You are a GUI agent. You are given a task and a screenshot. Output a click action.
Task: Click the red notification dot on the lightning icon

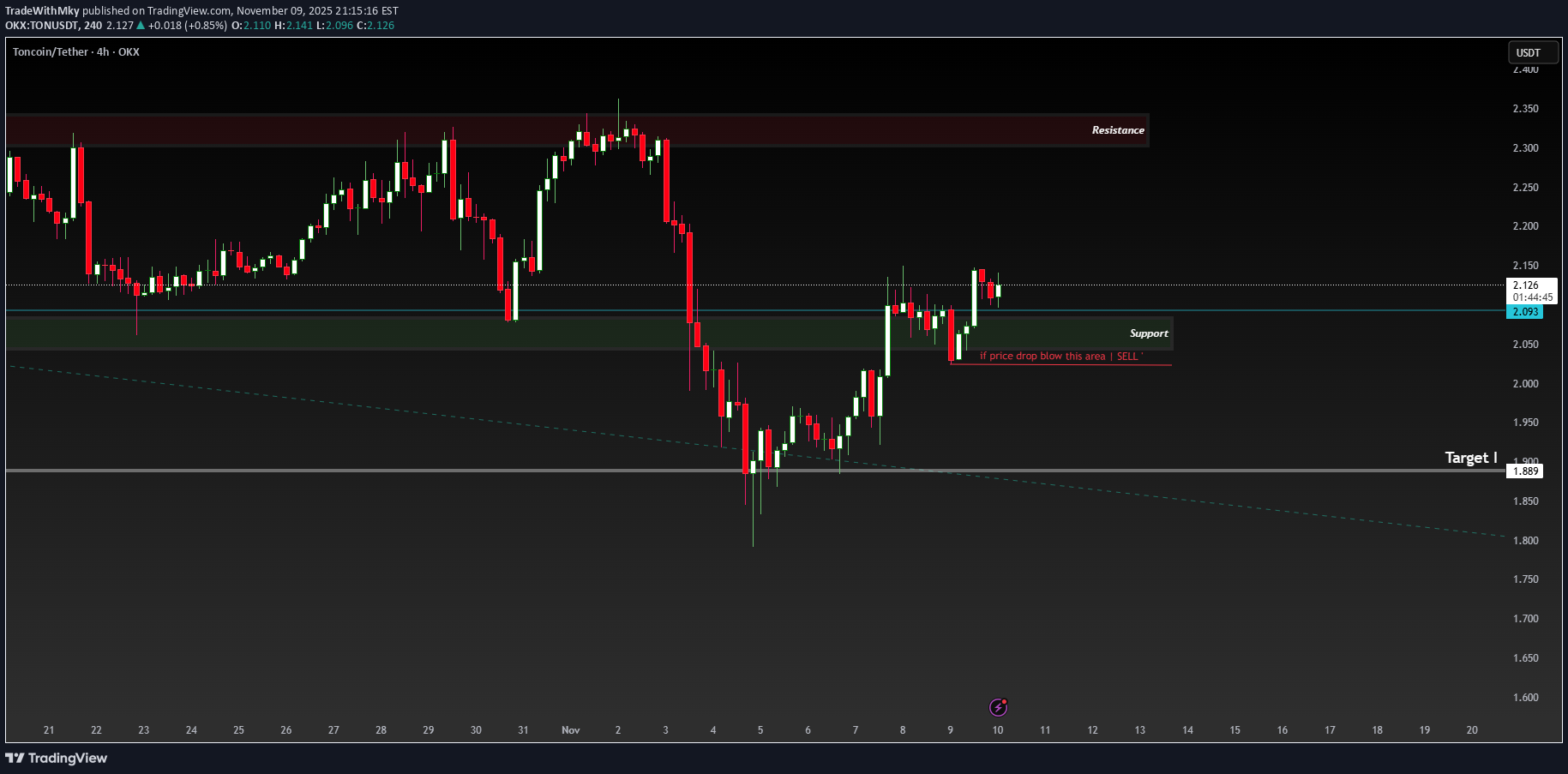pos(1005,699)
